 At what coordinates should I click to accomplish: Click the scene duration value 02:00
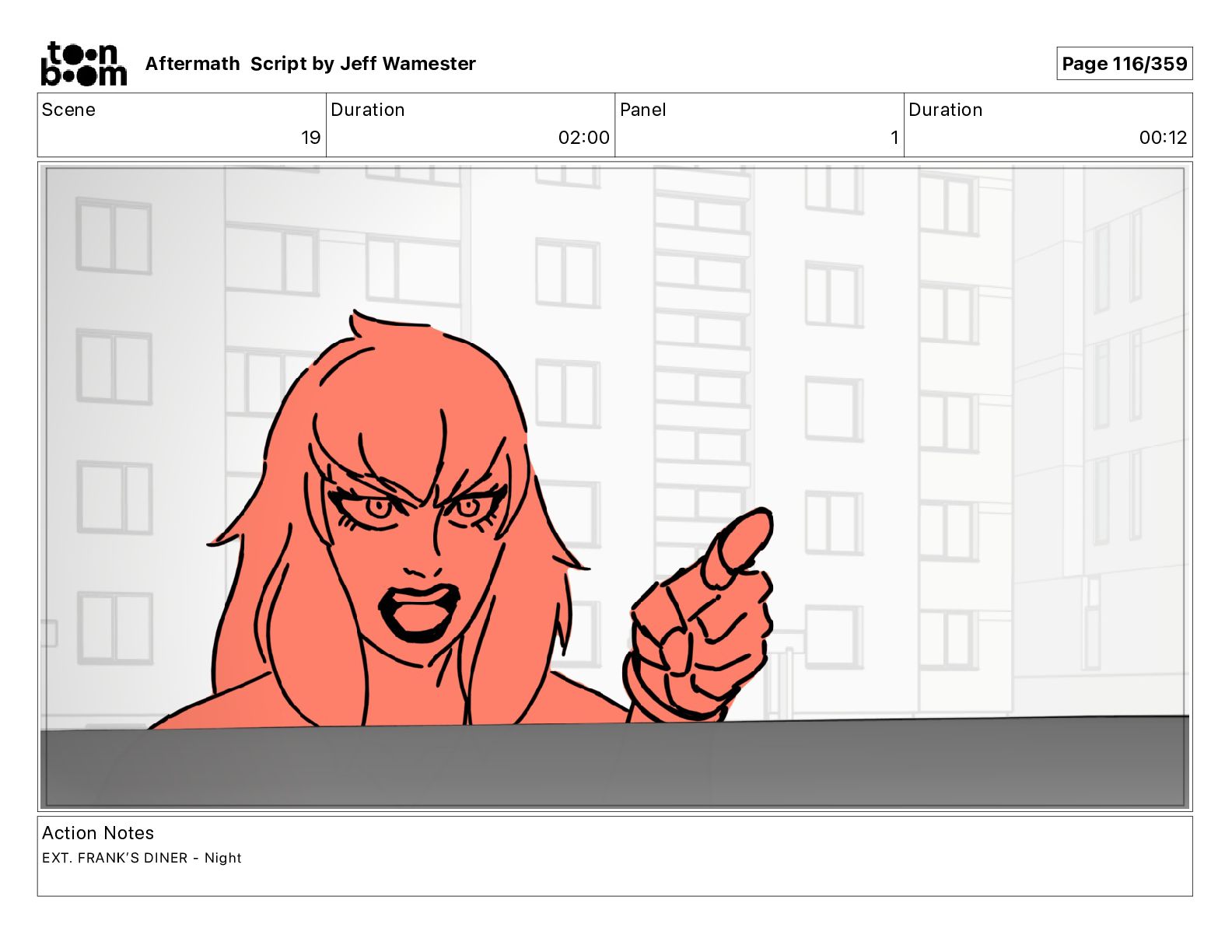tap(583, 138)
